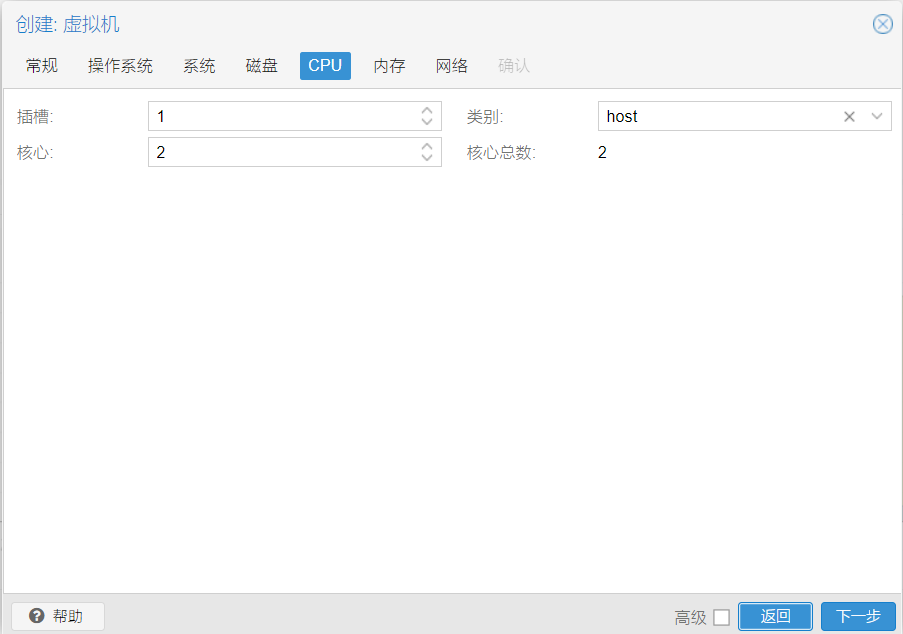Switch to the 常规 tab
This screenshot has height=634, width=903.
click(42, 66)
